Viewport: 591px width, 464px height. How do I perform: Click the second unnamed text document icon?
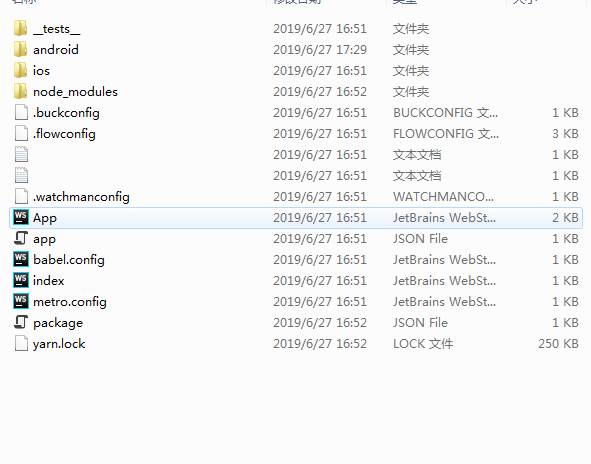[21, 176]
